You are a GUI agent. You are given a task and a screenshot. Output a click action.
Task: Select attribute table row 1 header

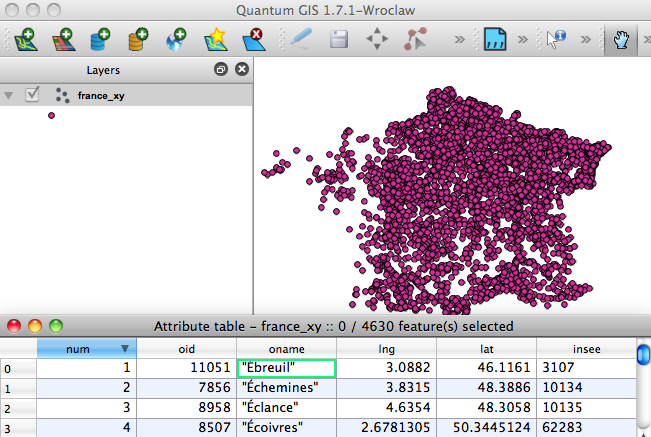coord(18,388)
